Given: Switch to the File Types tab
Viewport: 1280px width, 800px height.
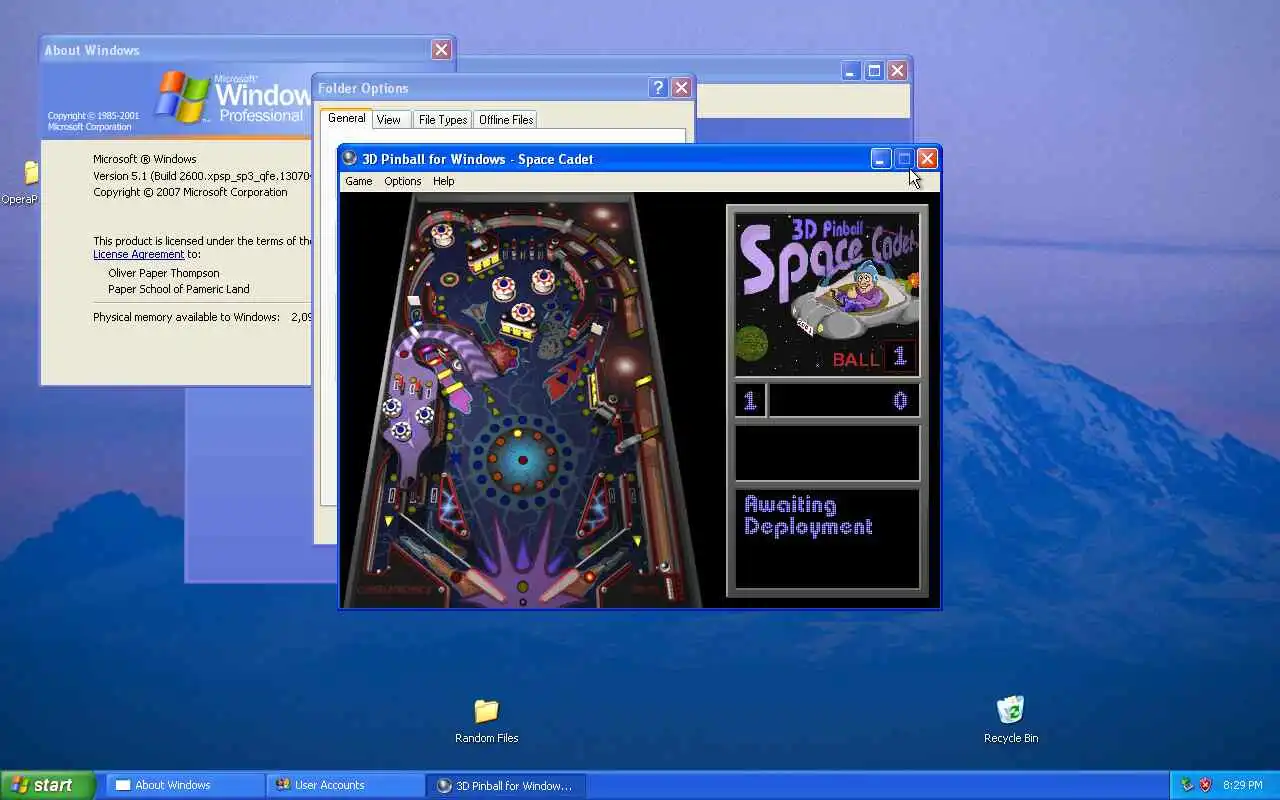Looking at the screenshot, I should [x=442, y=120].
